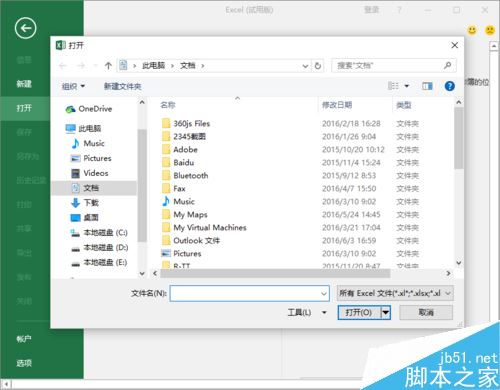The height and width of the screenshot is (390, 500).
Task: Click the Excel backstage back arrow
Action: point(25,28)
